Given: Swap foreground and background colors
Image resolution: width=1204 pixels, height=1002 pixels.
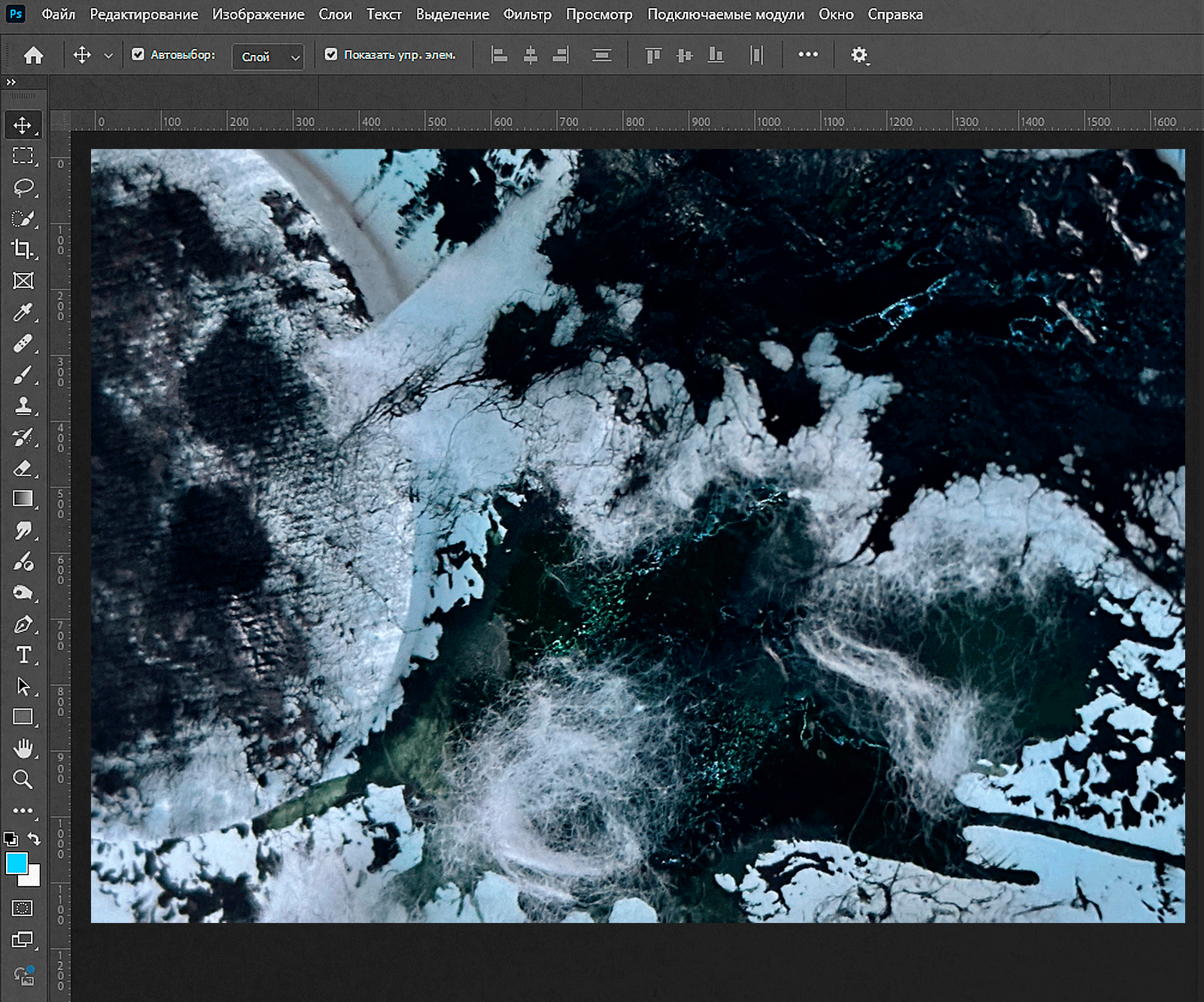Looking at the screenshot, I should [x=34, y=839].
